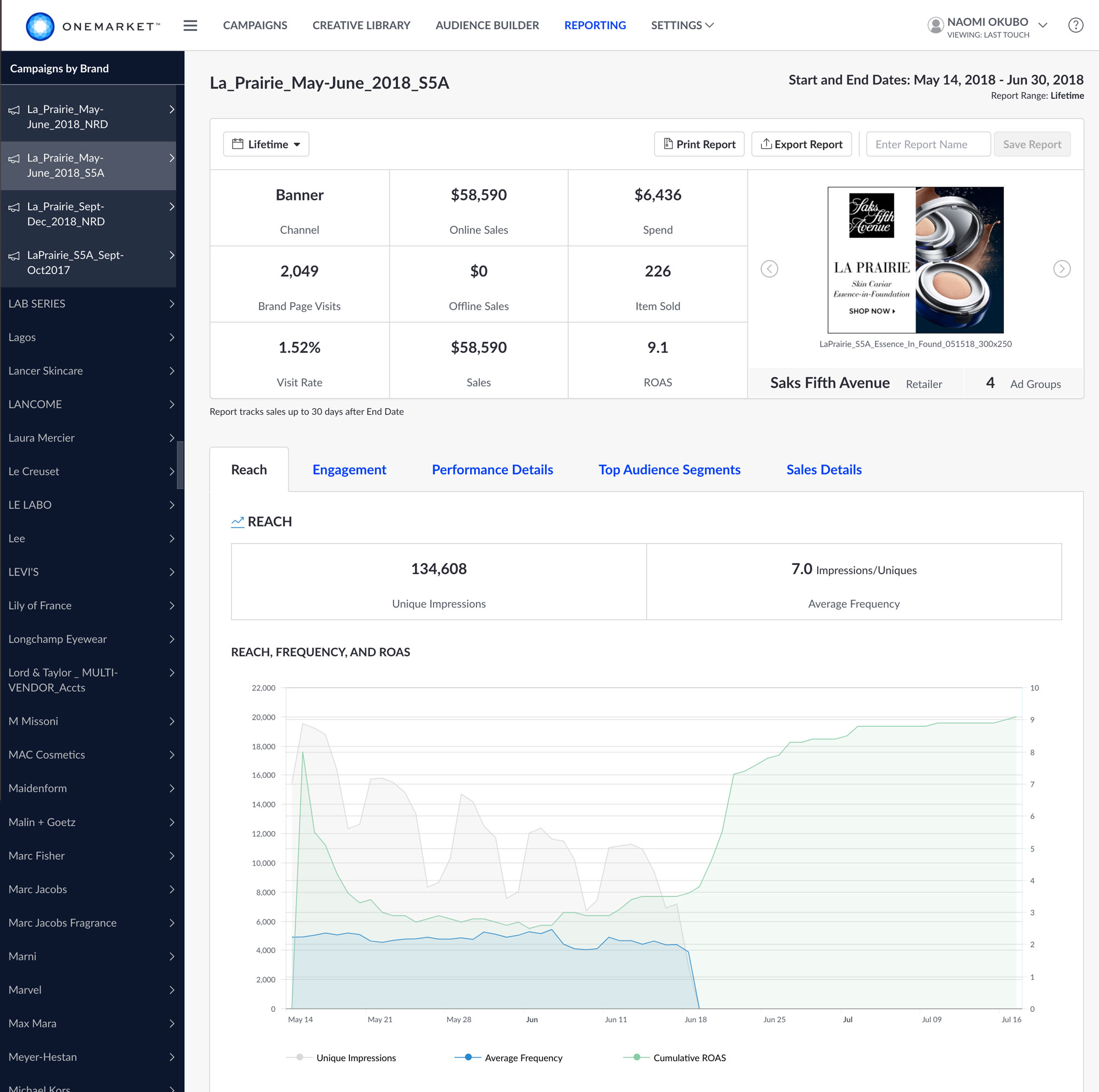The width and height of the screenshot is (1099, 1092).
Task: Switch to Sales Details tab
Action: point(824,470)
